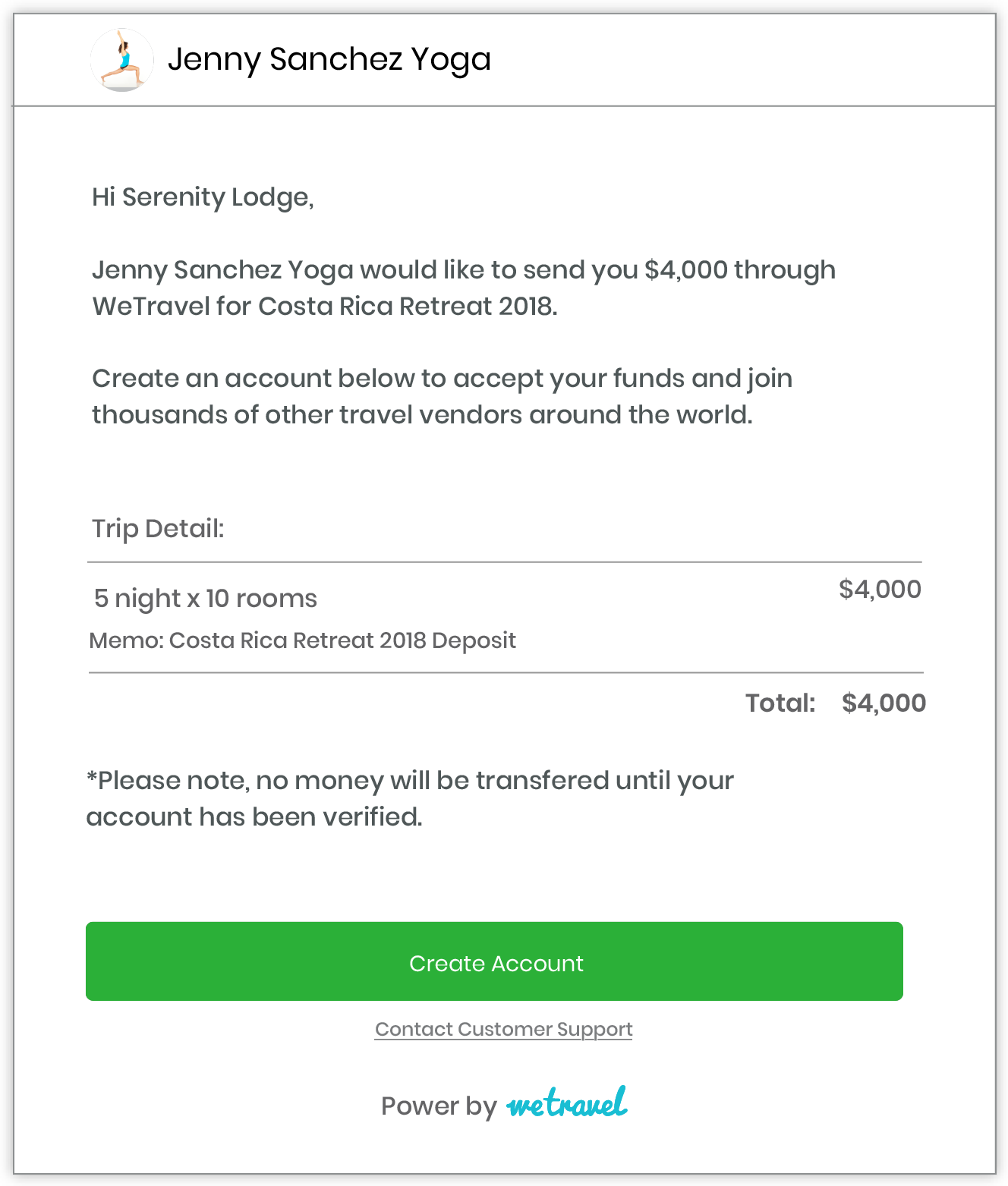
Task: Click the Create an account below paragraph
Action: tap(443, 396)
